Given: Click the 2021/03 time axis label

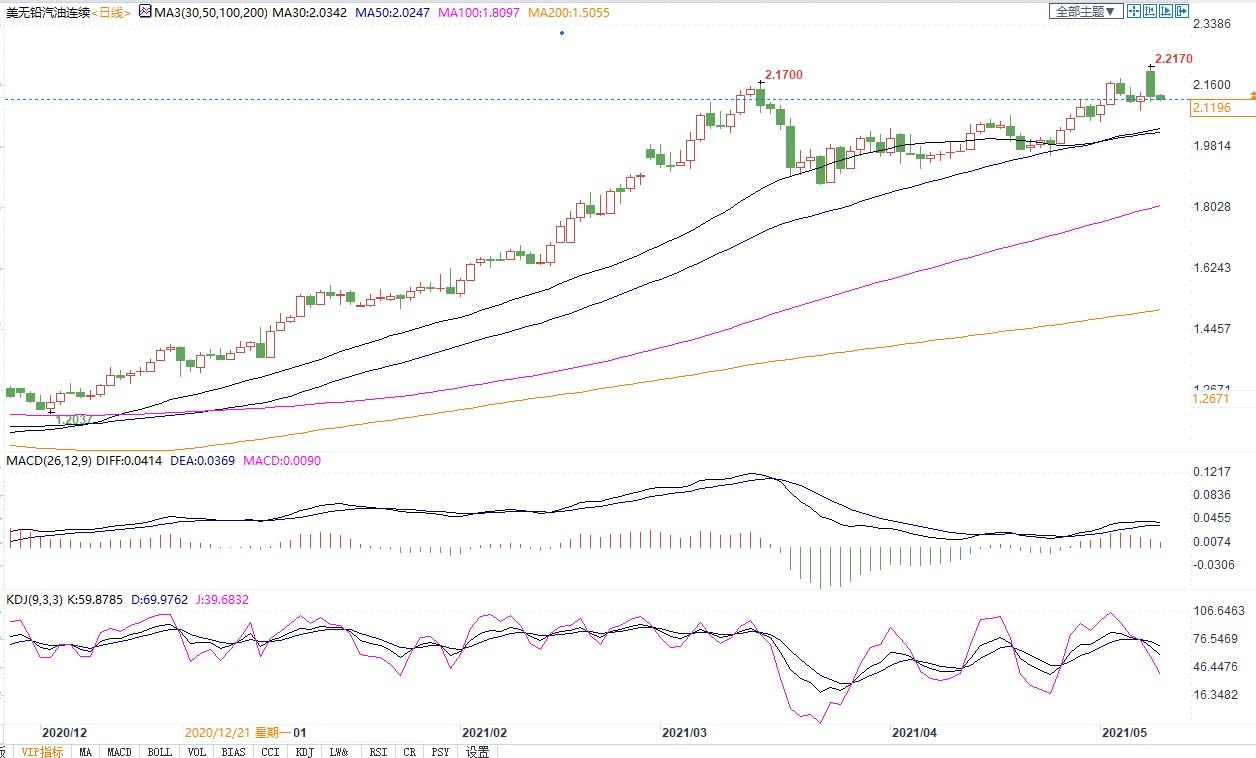Looking at the screenshot, I should [684, 732].
